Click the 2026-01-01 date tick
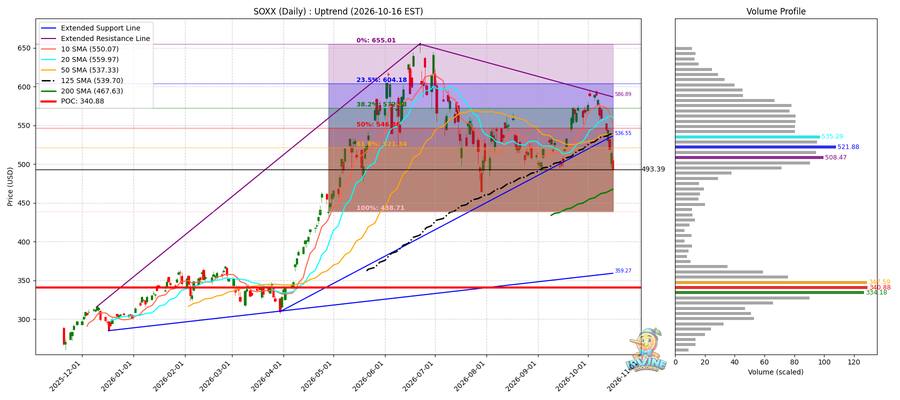900x400 pixels. click(x=118, y=376)
